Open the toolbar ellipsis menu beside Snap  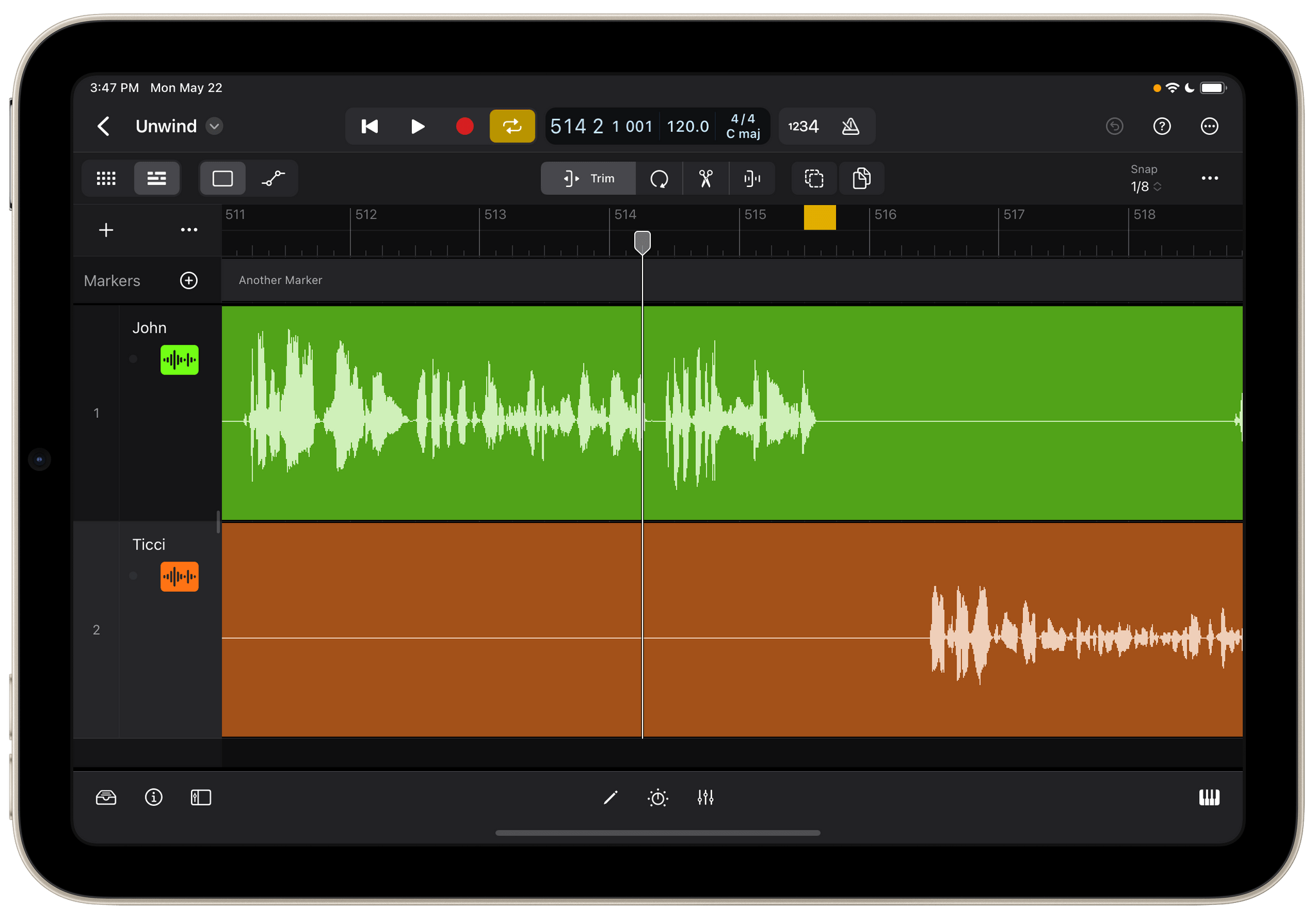click(x=1210, y=178)
